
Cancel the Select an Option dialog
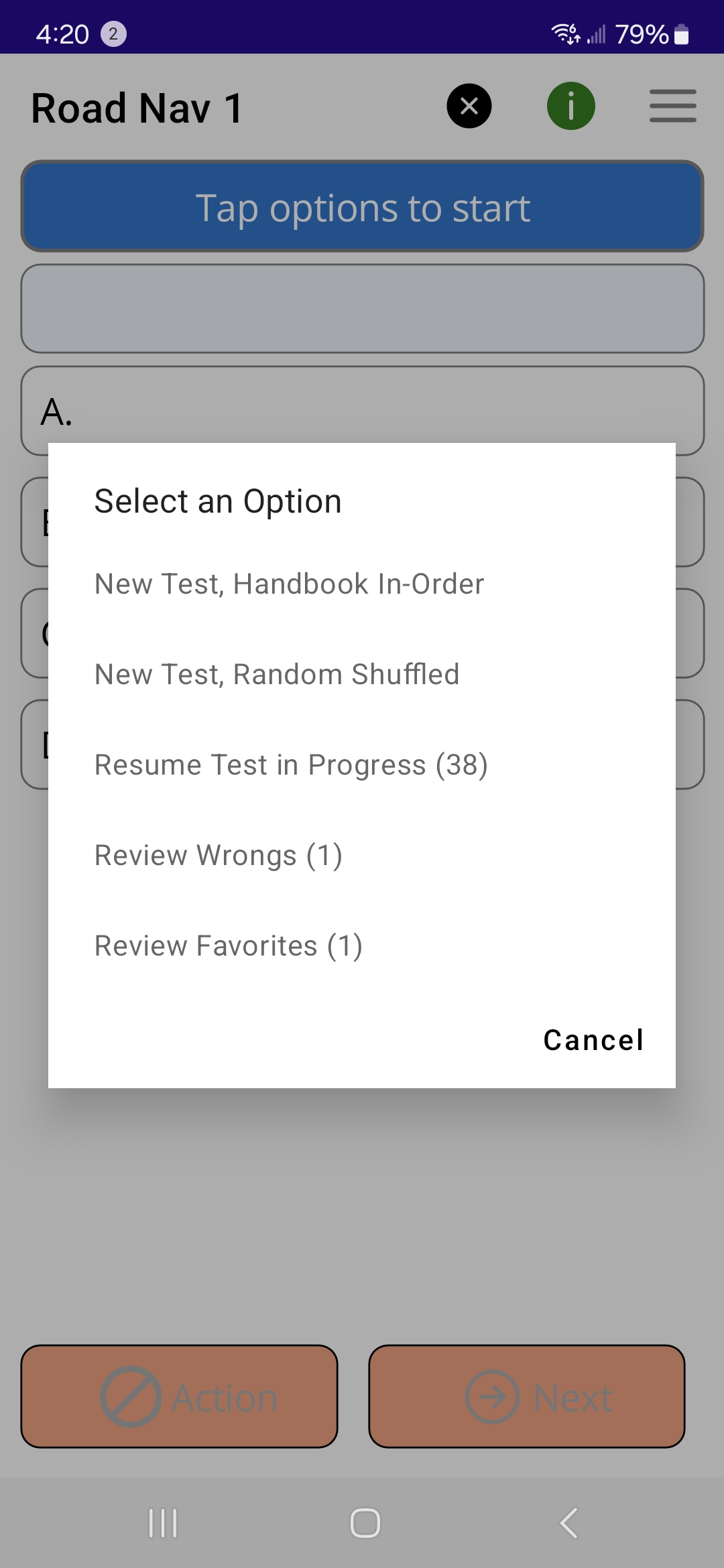tap(593, 1040)
